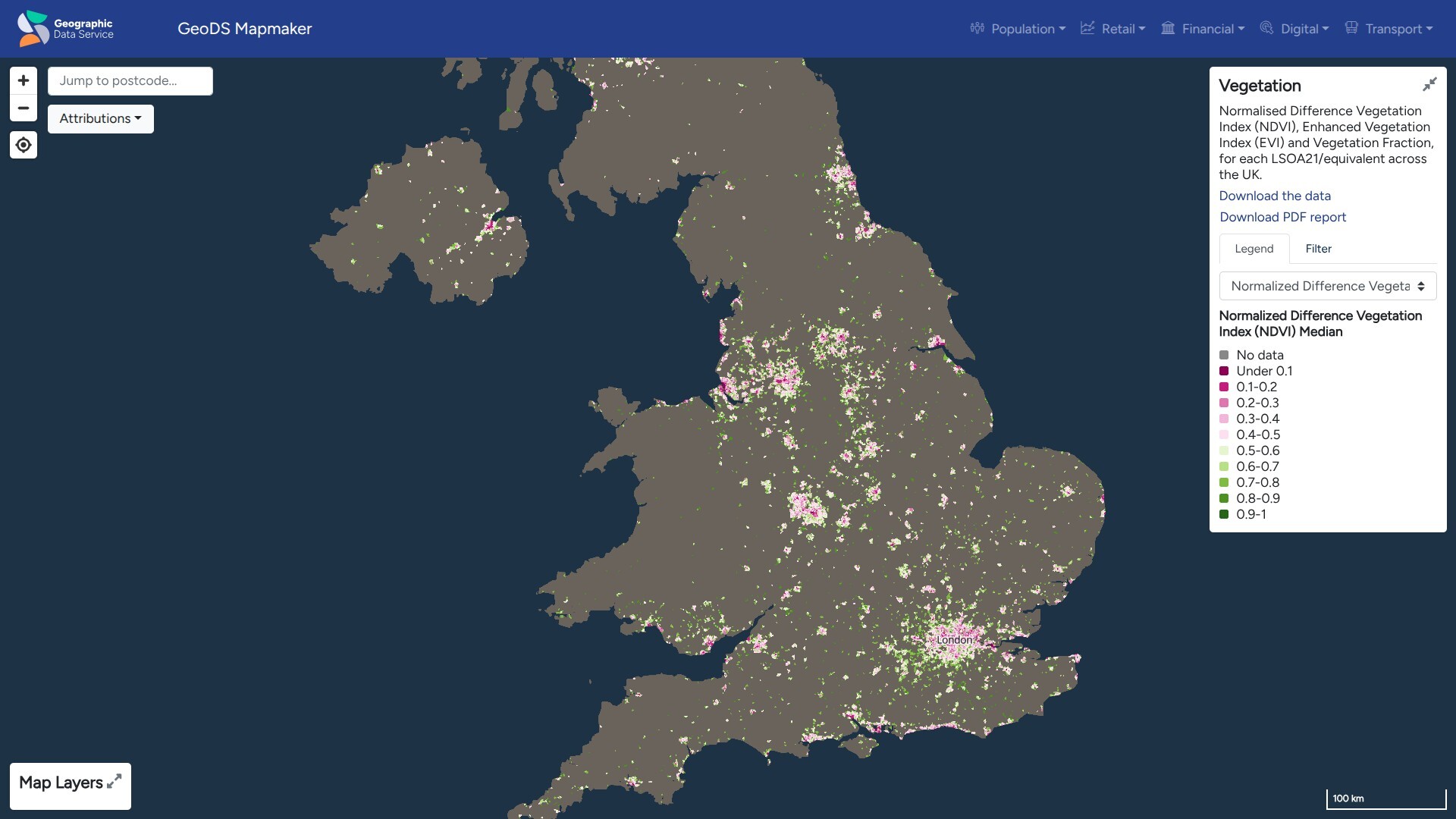The height and width of the screenshot is (819, 1456).
Task: Collapse the Vegetation panel using arrows icon
Action: point(1429,84)
